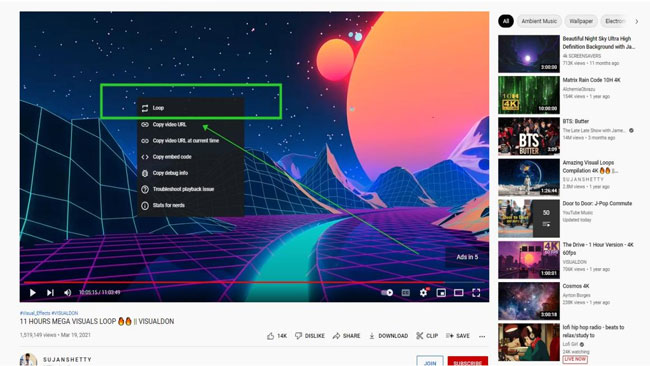The image size is (650, 366).
Task: Toggle the autoplay switch in player
Action: click(387, 293)
